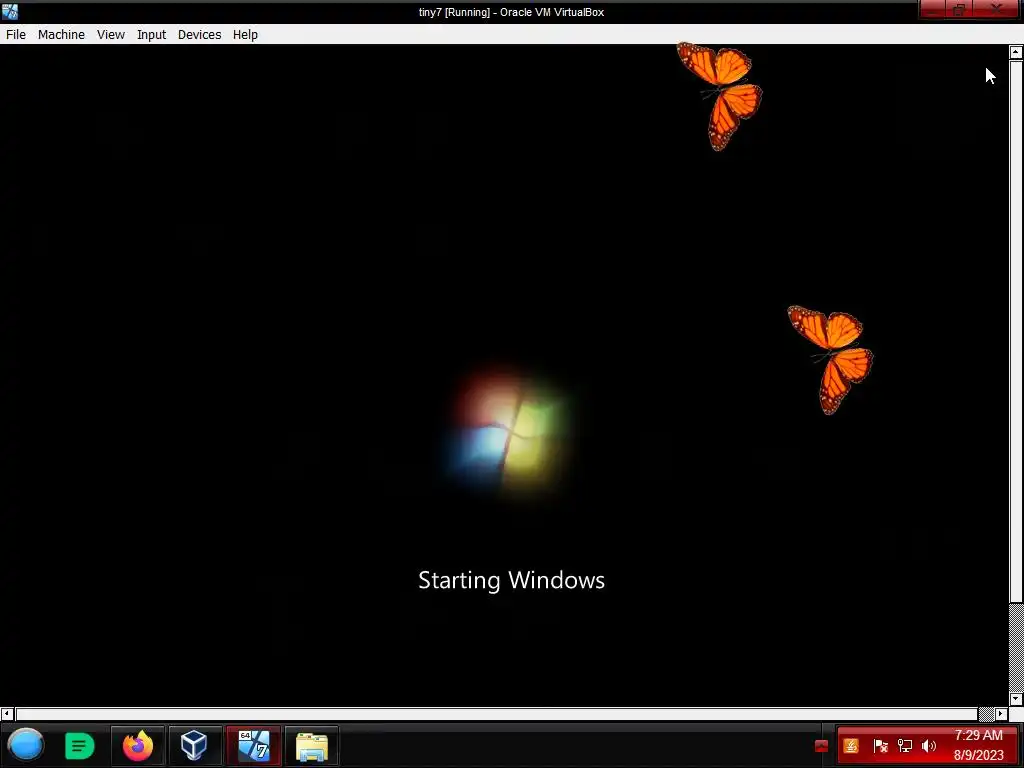
Task: Click the horizontal scrollbar thumb
Action: tap(497, 714)
